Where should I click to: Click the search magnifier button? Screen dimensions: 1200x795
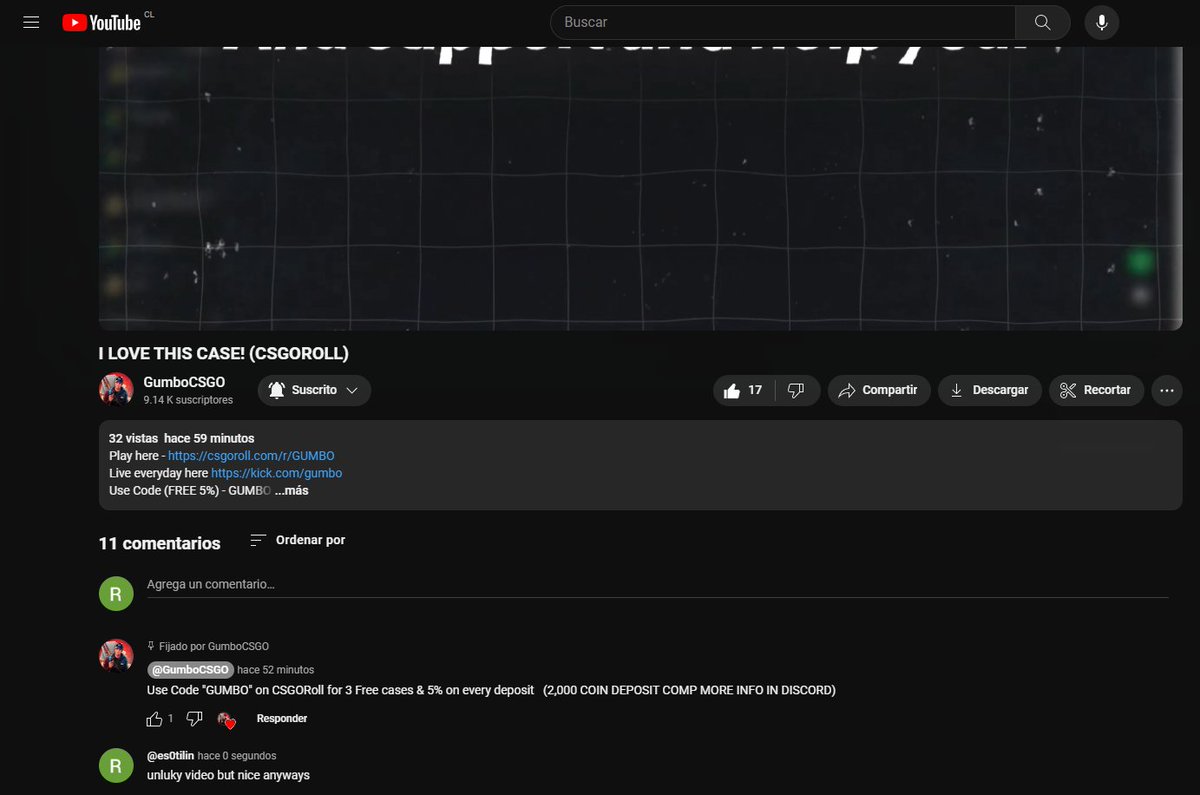[x=1043, y=22]
